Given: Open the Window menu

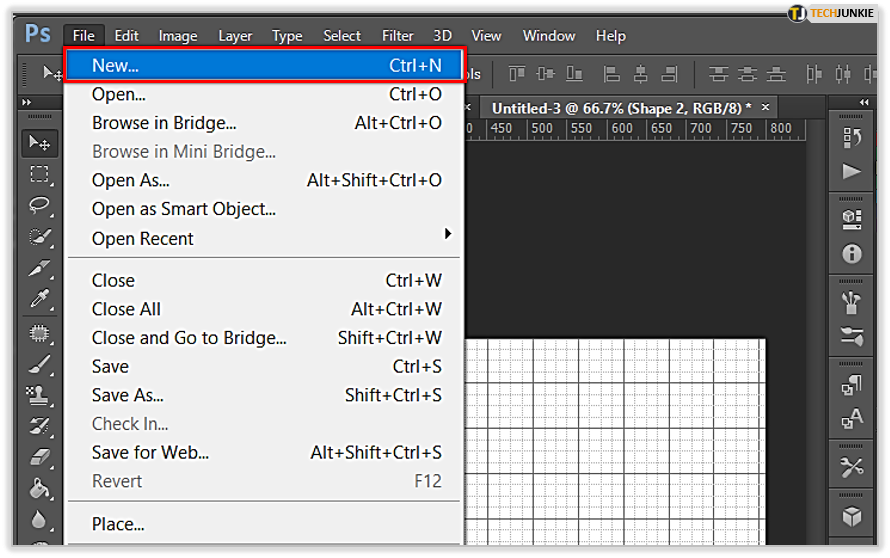Looking at the screenshot, I should coord(549,36).
